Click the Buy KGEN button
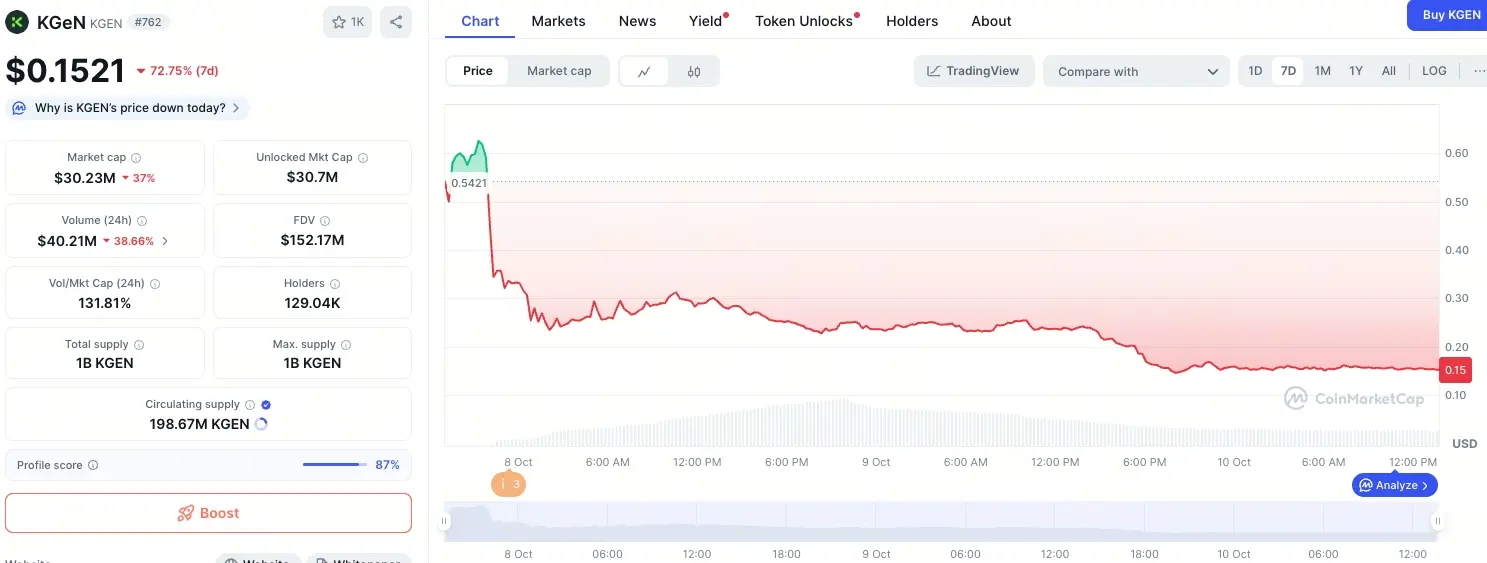Screen dimensions: 1487x563 tap(1449, 15)
